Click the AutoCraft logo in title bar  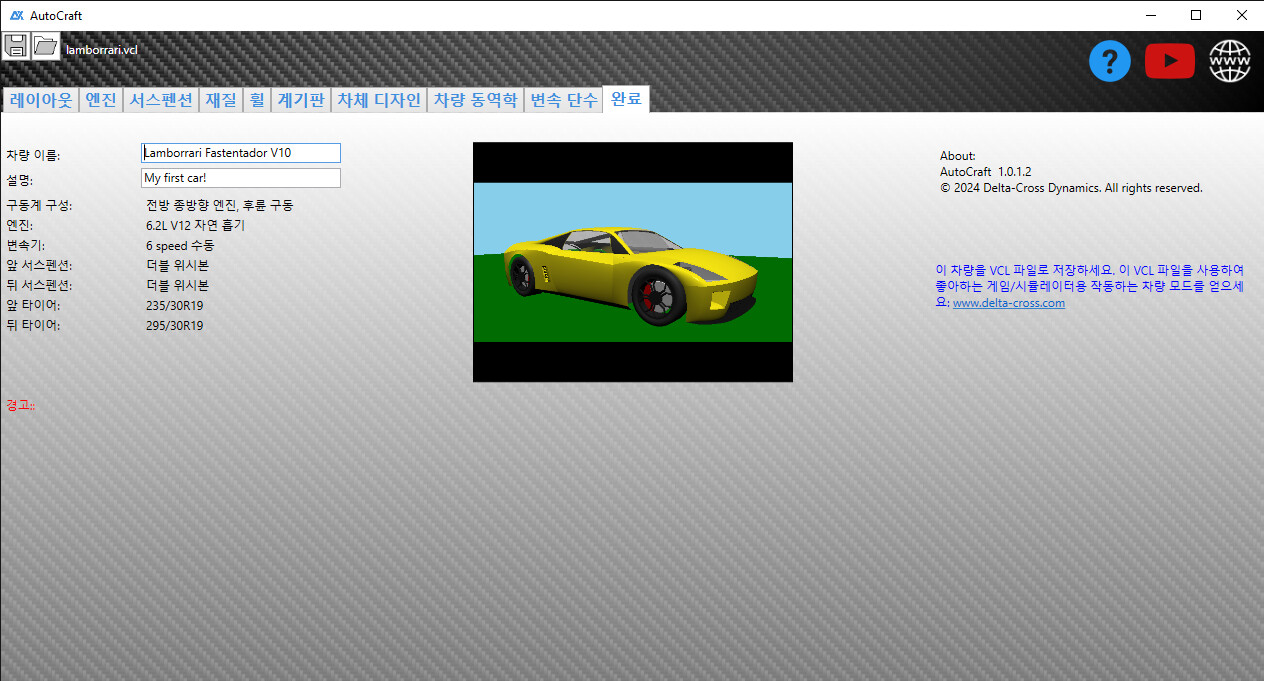pyautogui.click(x=16, y=15)
